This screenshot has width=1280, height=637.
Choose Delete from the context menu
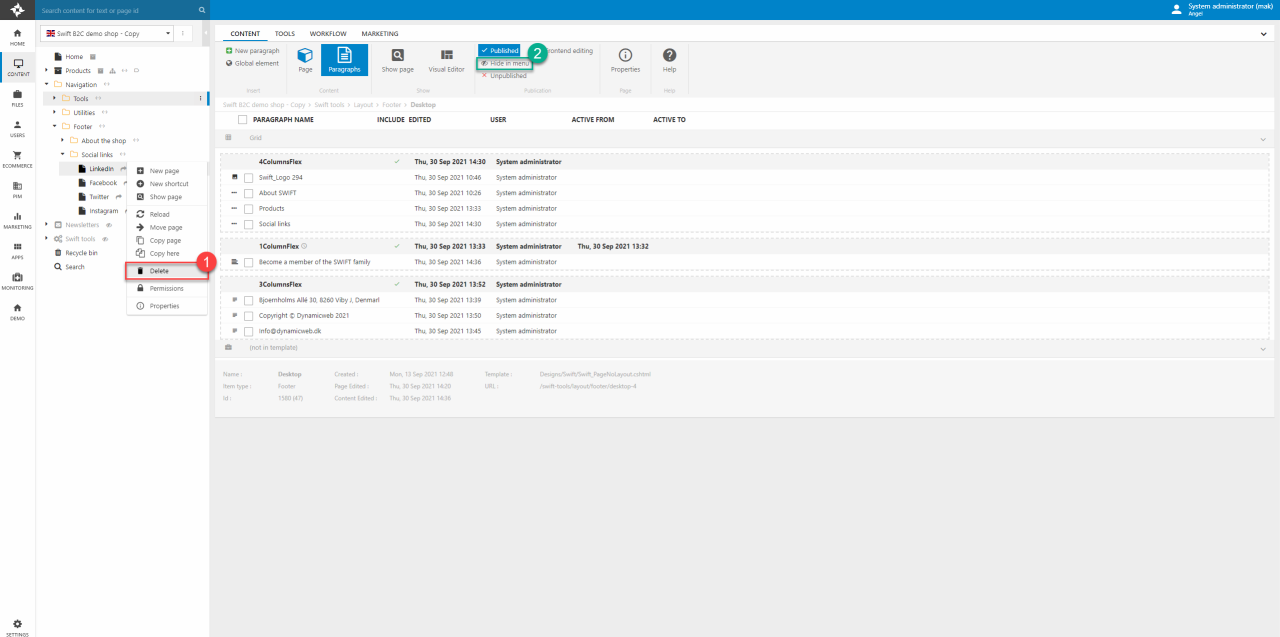tap(159, 271)
